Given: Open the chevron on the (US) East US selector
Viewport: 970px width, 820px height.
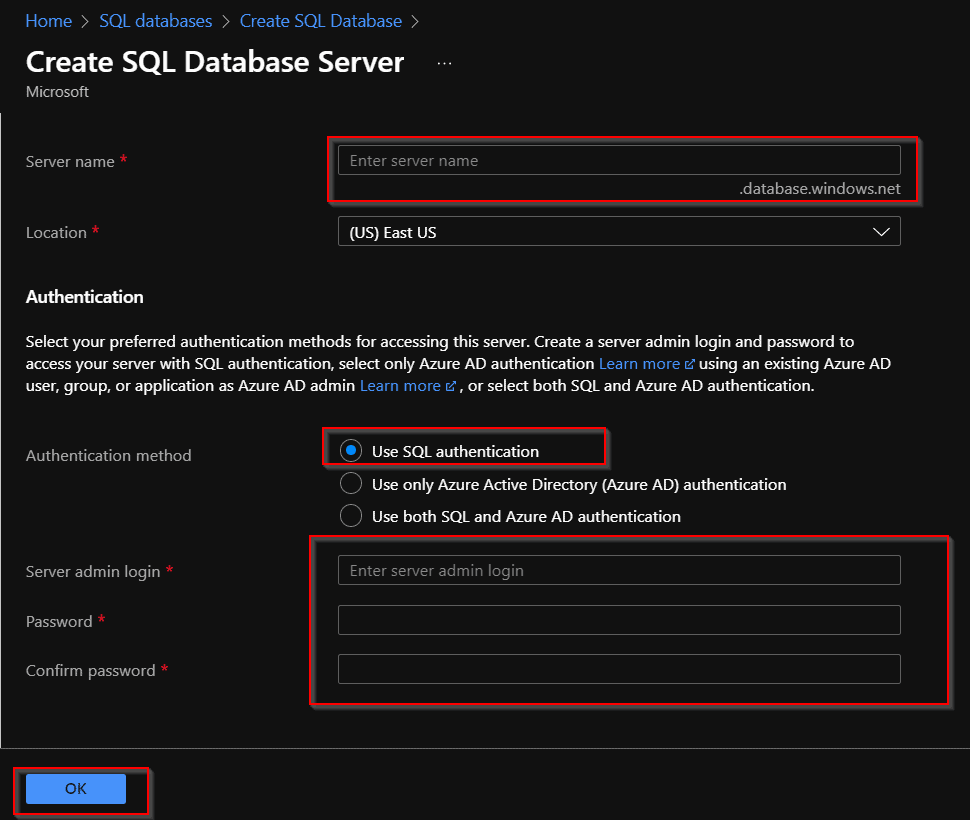Looking at the screenshot, I should (x=882, y=231).
